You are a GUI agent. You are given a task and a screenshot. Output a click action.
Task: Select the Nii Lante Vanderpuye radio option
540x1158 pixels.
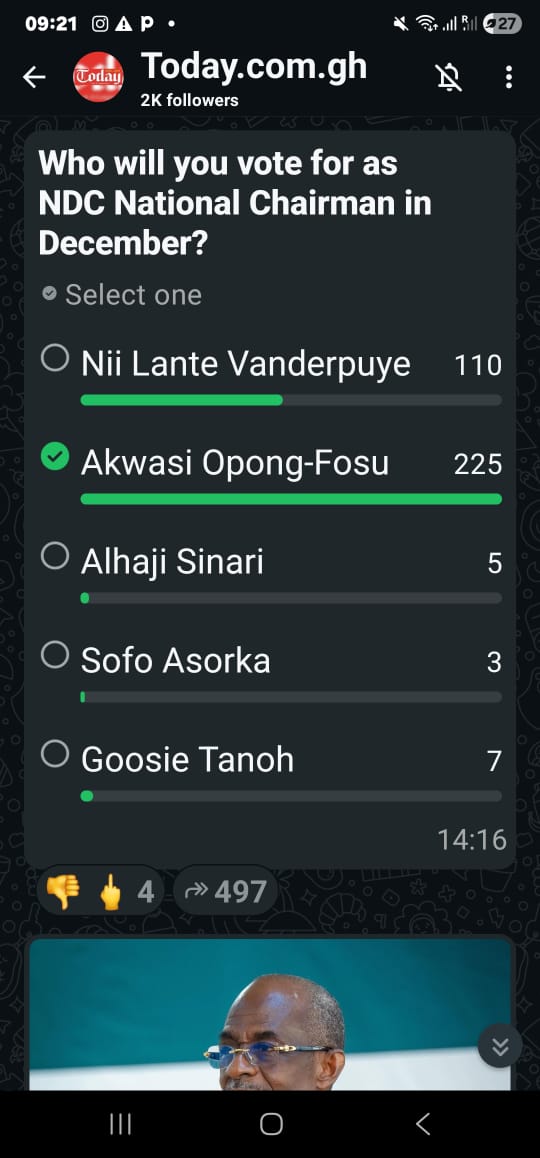tap(55, 358)
